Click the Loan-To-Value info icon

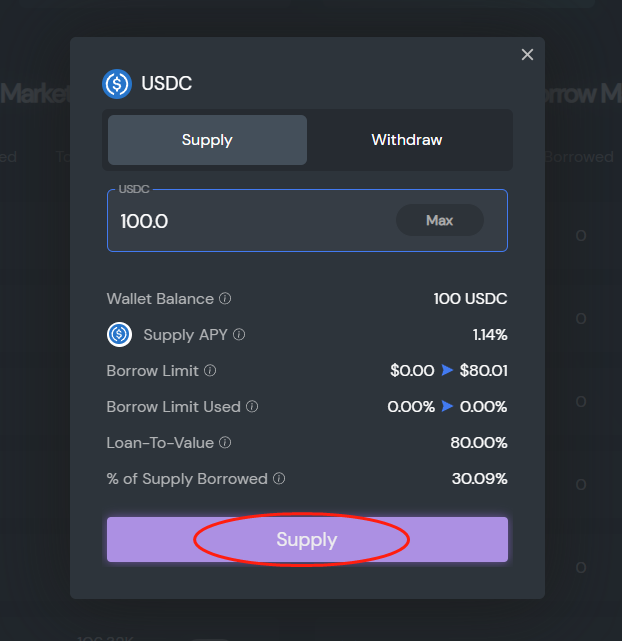pos(225,443)
